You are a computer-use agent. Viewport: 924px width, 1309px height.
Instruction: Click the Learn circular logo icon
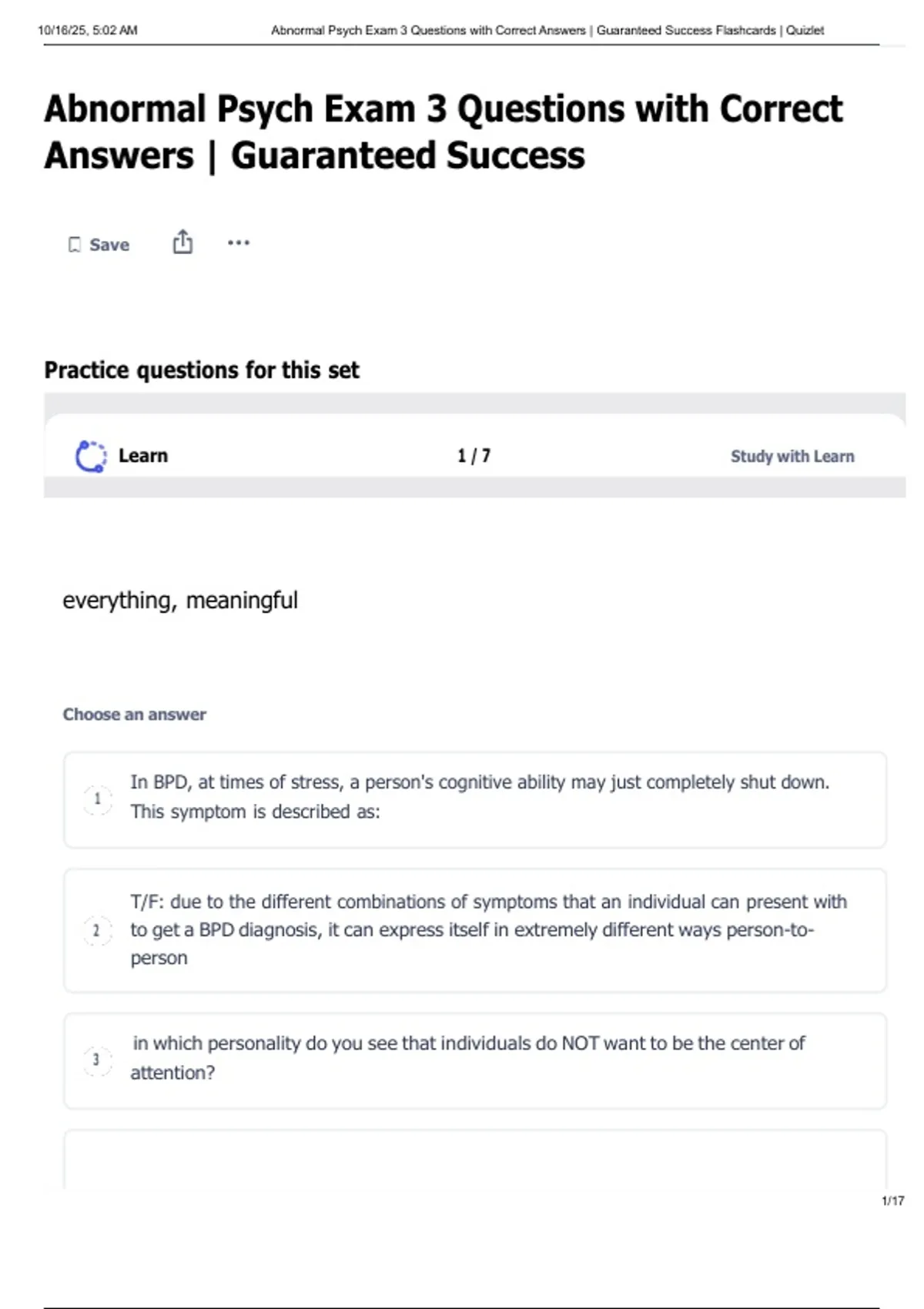pyautogui.click(x=91, y=456)
